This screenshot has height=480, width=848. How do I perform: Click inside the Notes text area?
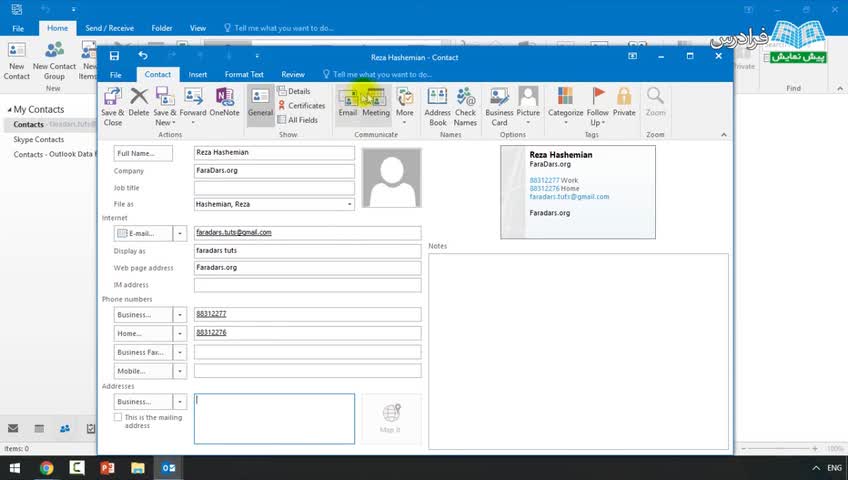(578, 351)
